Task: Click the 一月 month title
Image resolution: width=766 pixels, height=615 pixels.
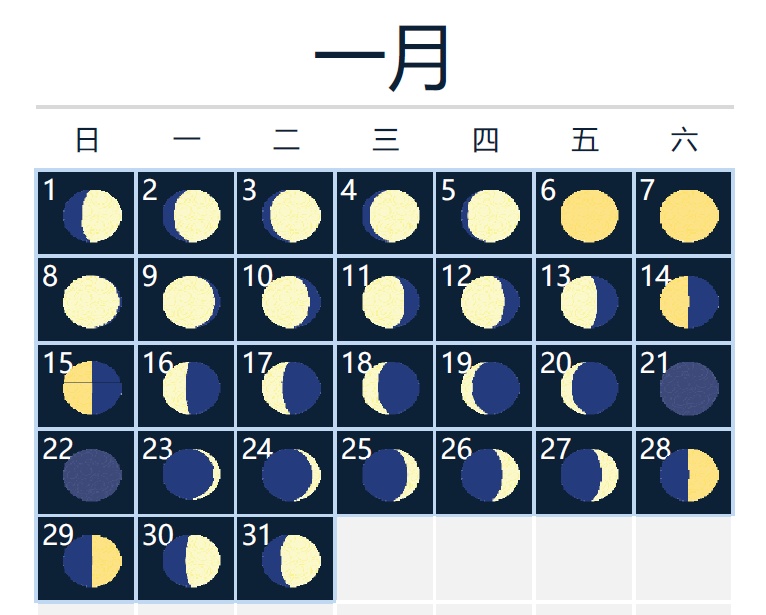Action: 384,58
